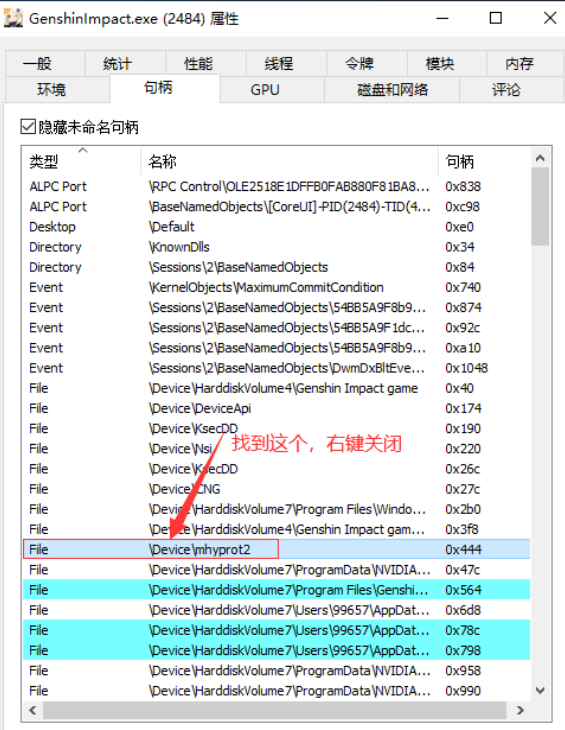The width and height of the screenshot is (565, 730).
Task: Click the handle value 0x1048
Action: 466,368
